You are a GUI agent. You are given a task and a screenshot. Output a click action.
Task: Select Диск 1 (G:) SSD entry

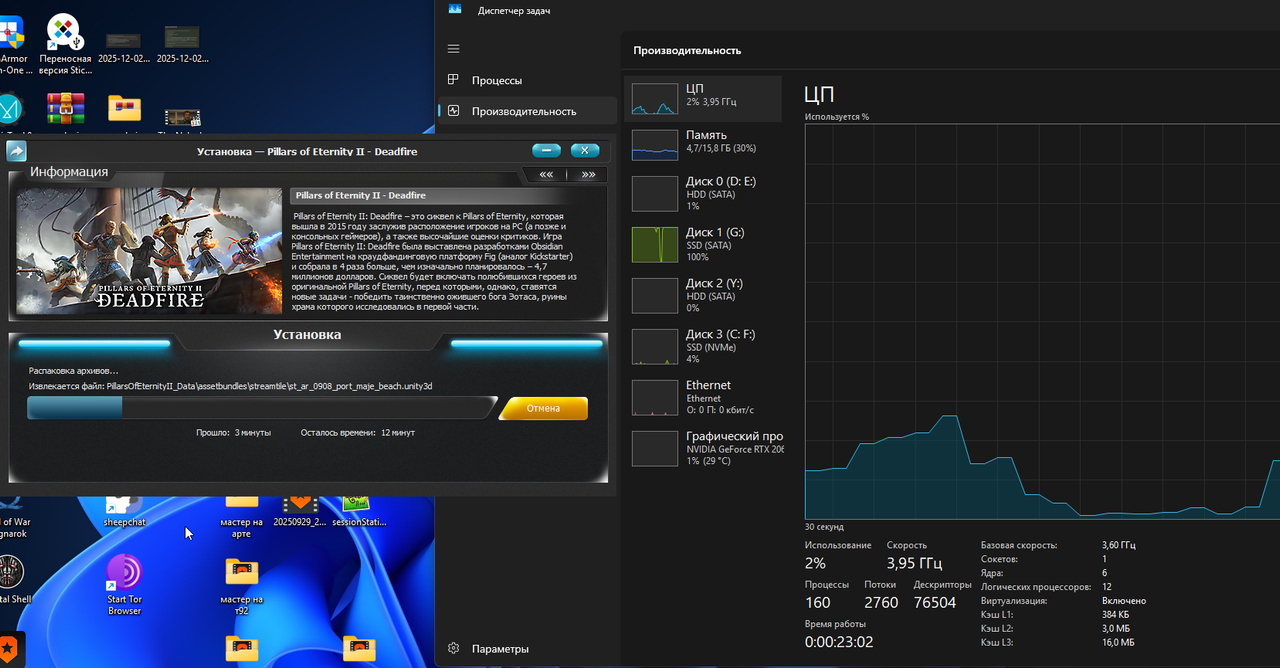(703, 244)
